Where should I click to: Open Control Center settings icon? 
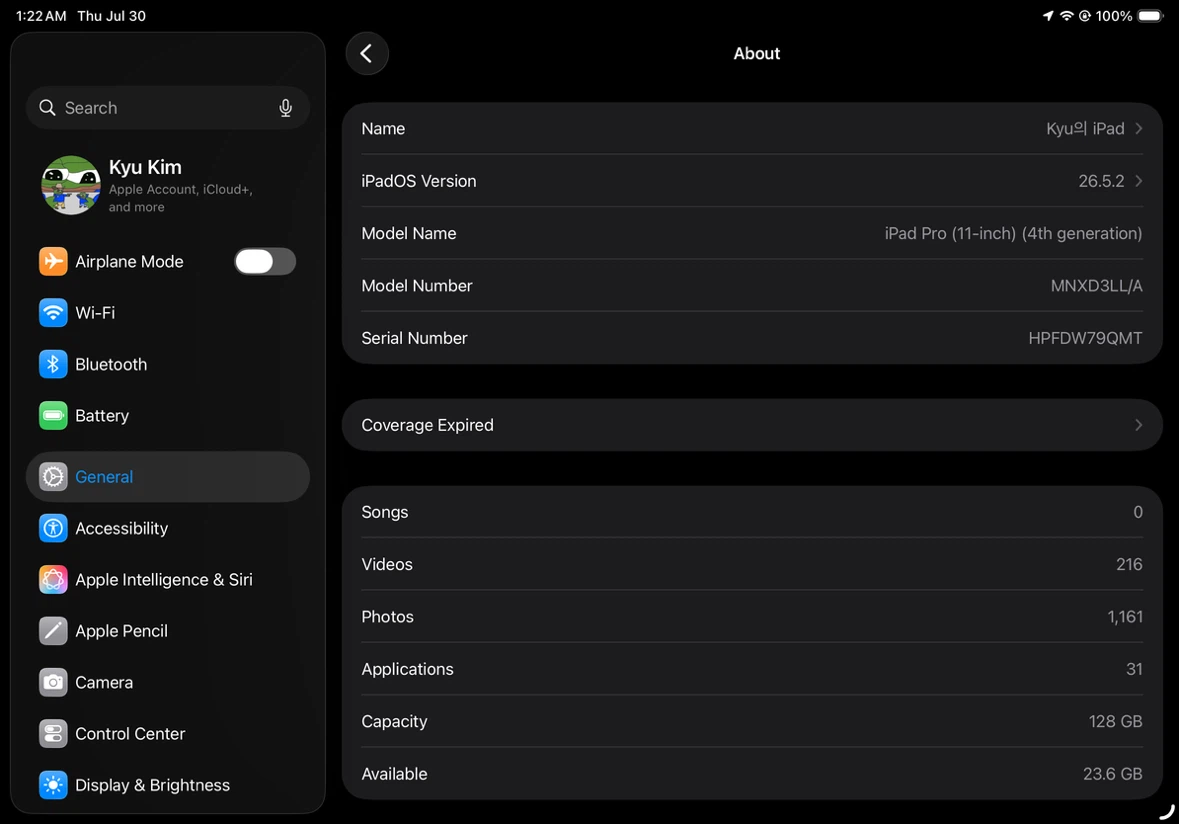point(53,734)
